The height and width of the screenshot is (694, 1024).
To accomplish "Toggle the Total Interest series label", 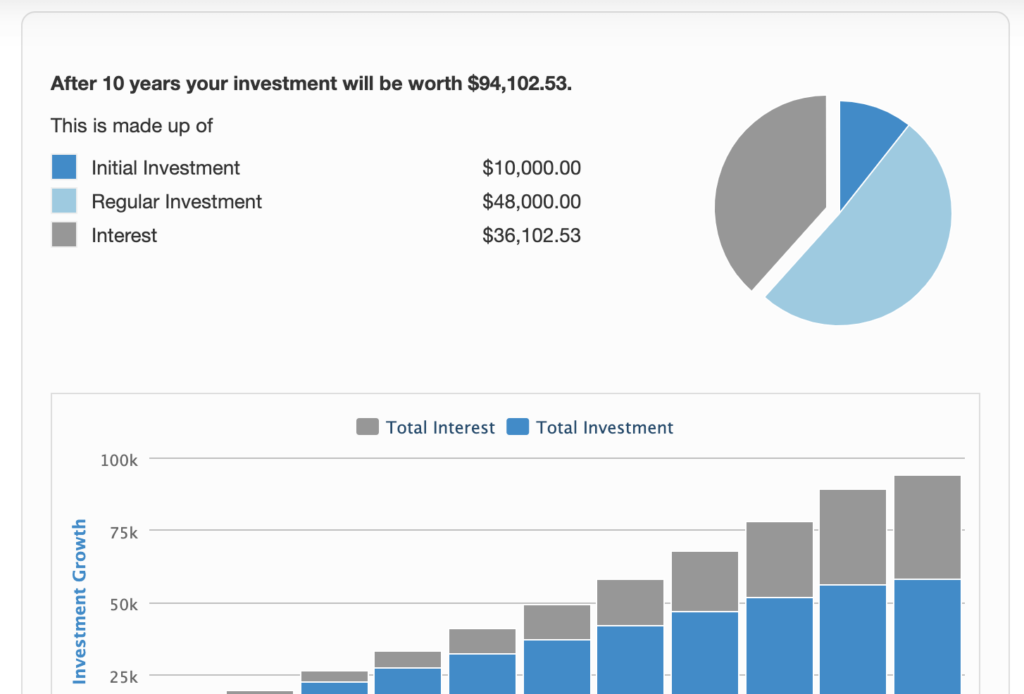I will click(x=440, y=427).
